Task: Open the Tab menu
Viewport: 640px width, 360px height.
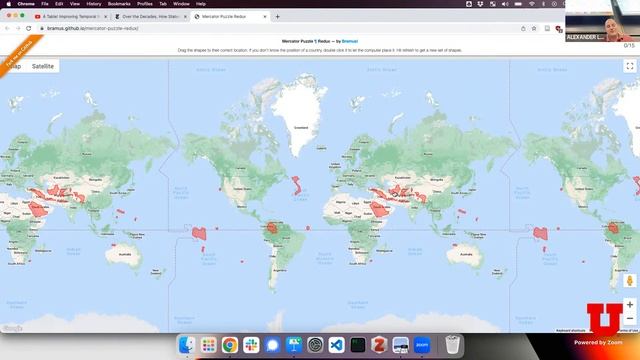Action: pyautogui.click(x=163, y=4)
